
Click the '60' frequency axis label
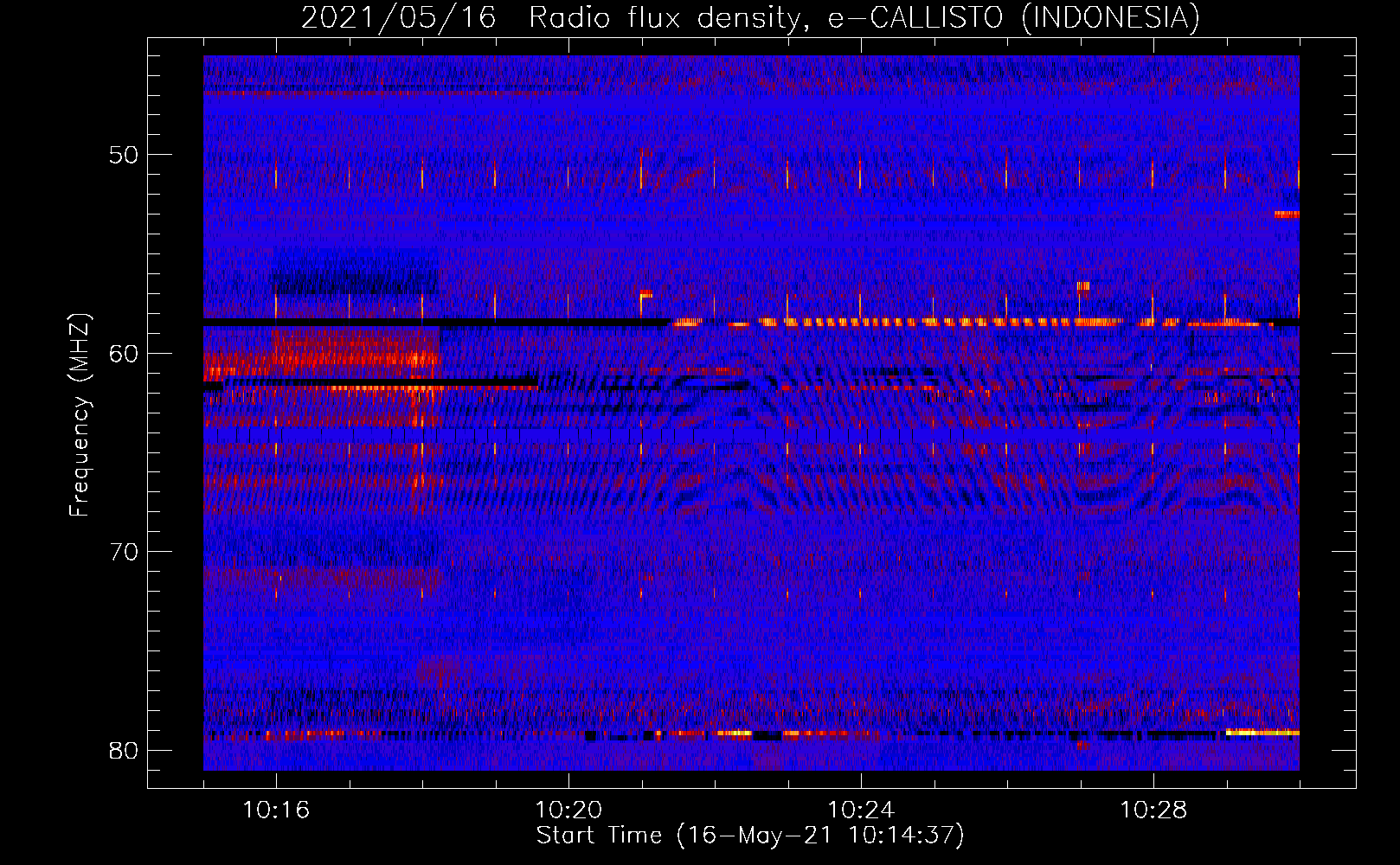(x=124, y=354)
